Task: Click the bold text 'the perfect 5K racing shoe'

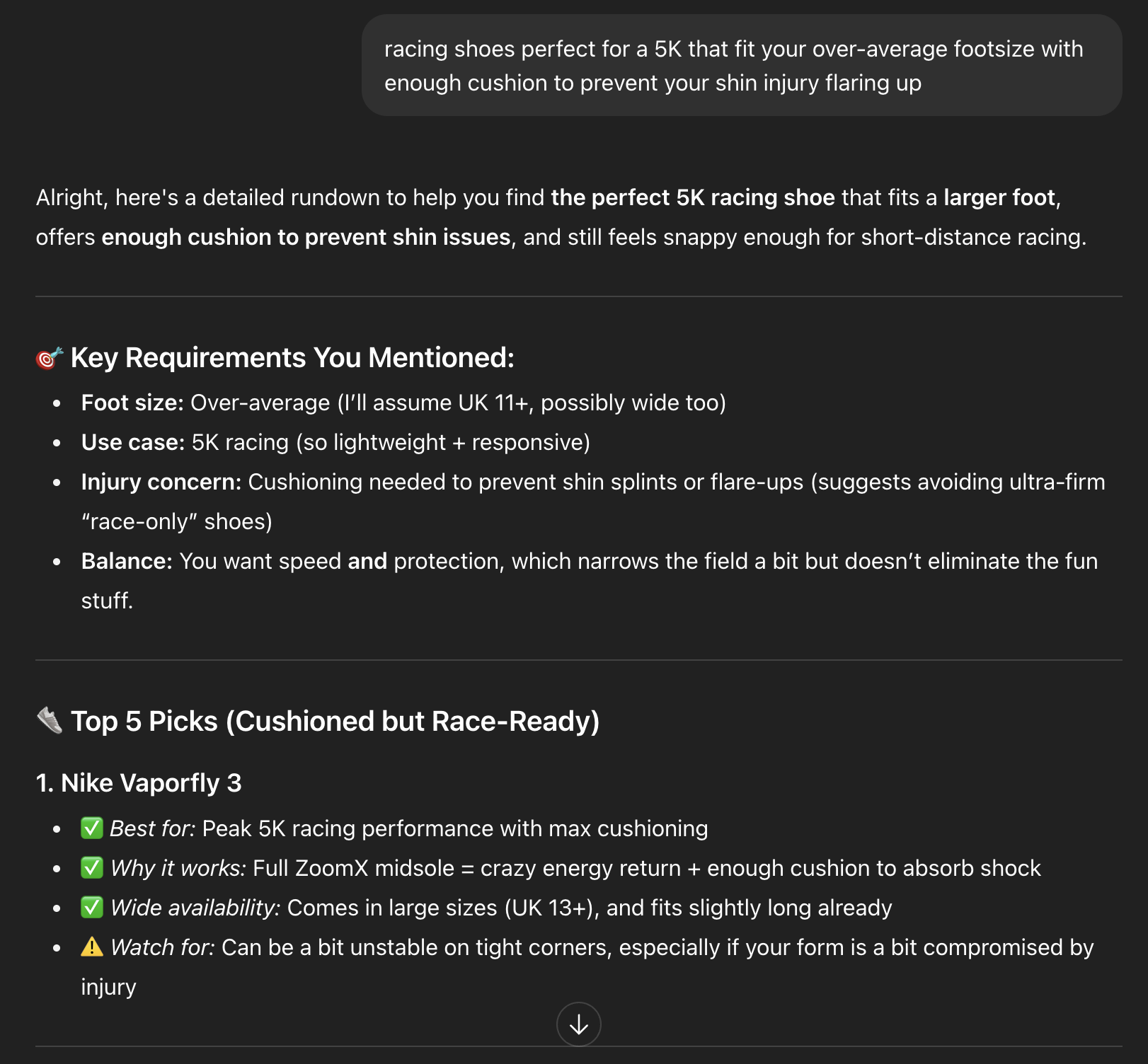Action: [x=693, y=197]
